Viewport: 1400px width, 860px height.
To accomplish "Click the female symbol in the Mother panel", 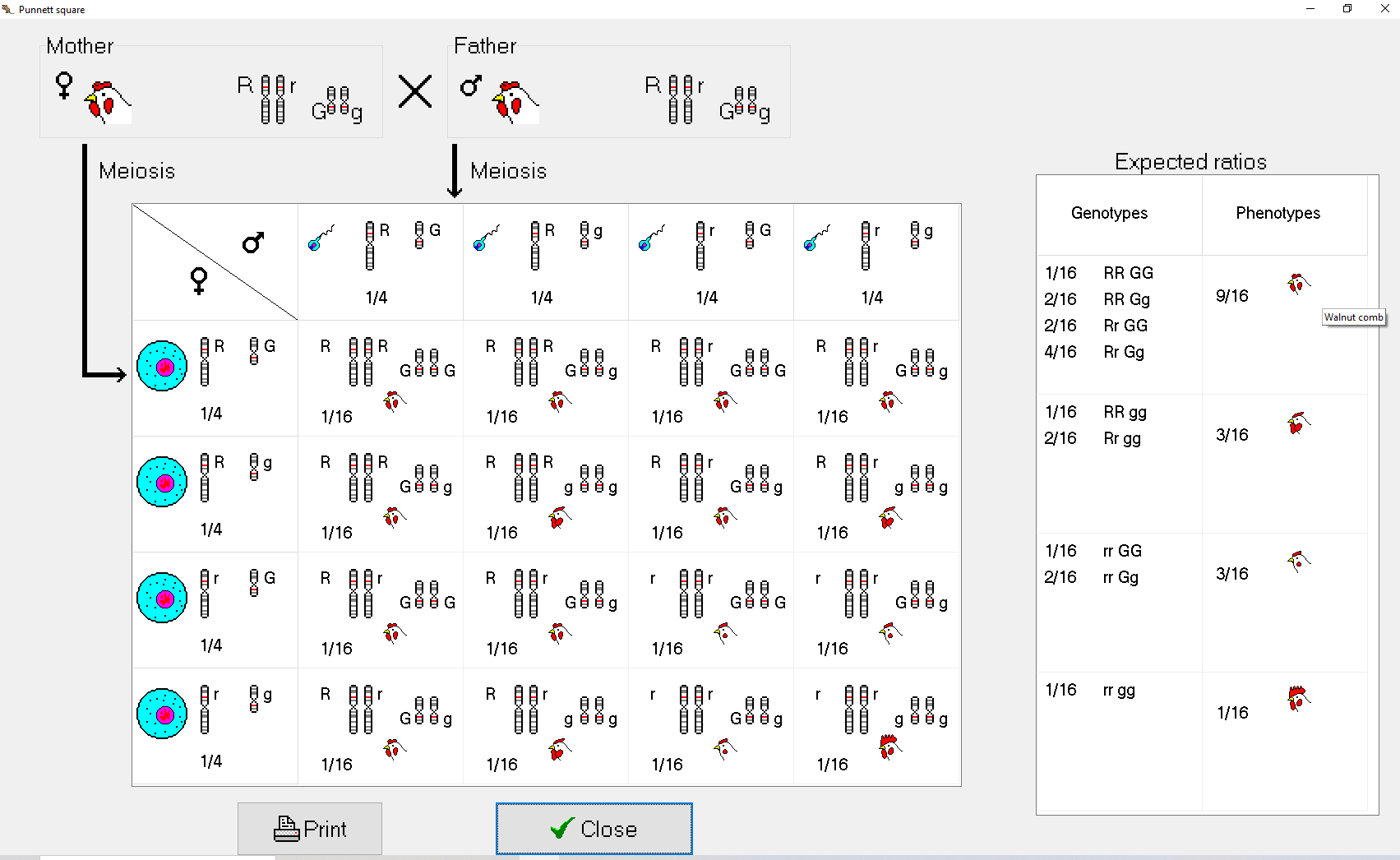I will (x=63, y=86).
